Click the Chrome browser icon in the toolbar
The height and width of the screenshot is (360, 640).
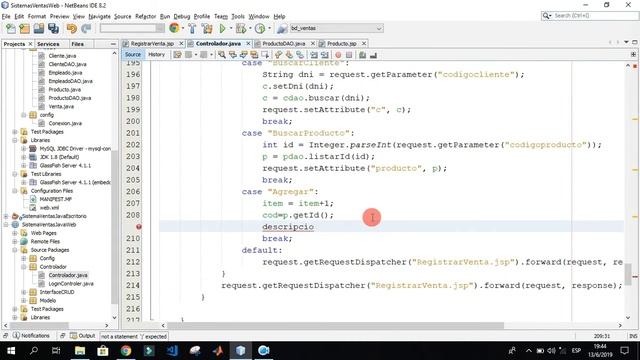174,28
